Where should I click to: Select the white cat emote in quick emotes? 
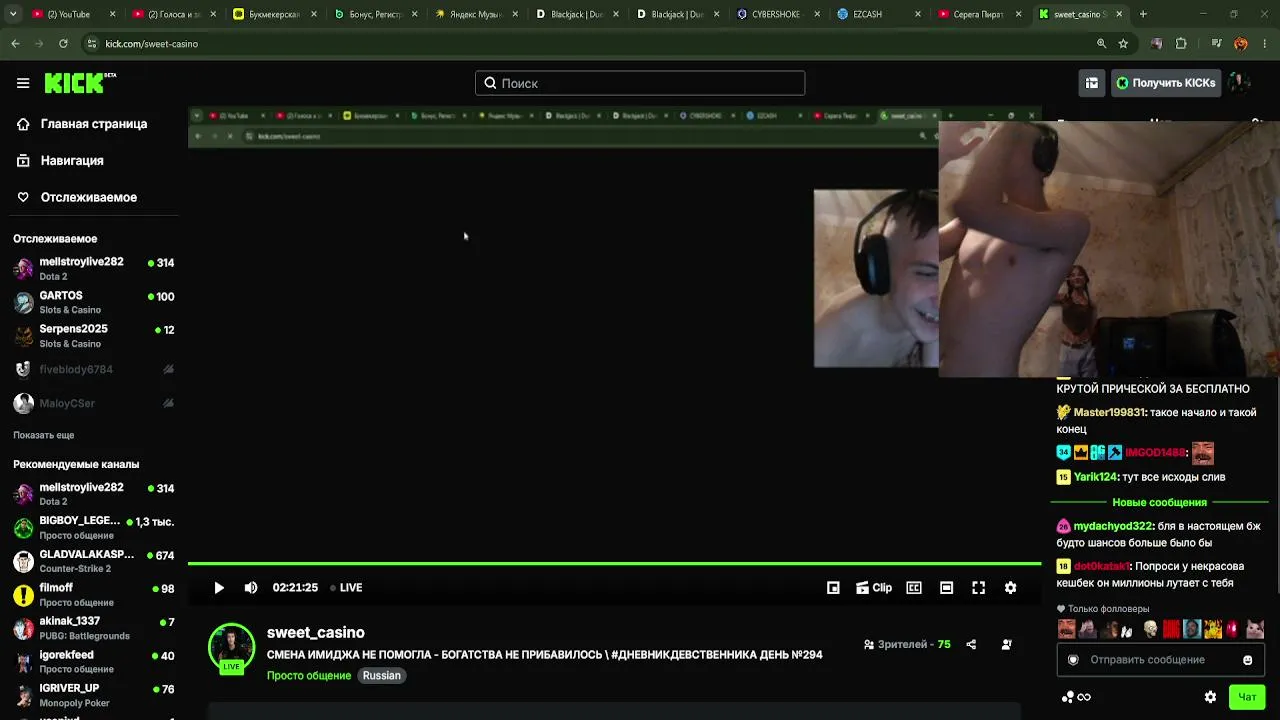[x=1255, y=629]
